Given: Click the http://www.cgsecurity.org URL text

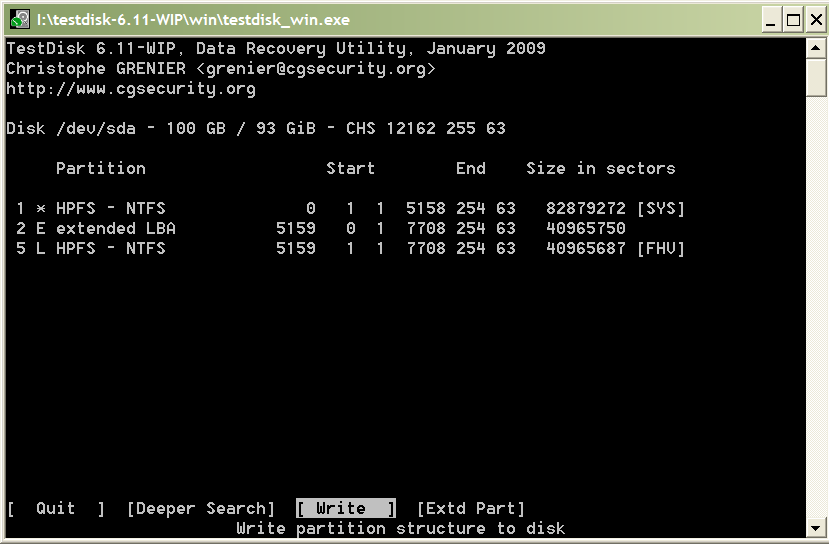Looking at the screenshot, I should 131,89.
